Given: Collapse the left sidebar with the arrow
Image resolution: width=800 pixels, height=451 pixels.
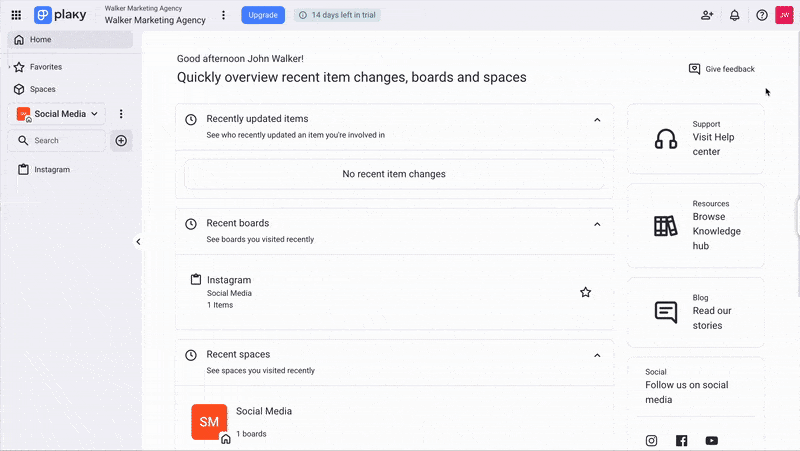Looking at the screenshot, I should tap(138, 241).
